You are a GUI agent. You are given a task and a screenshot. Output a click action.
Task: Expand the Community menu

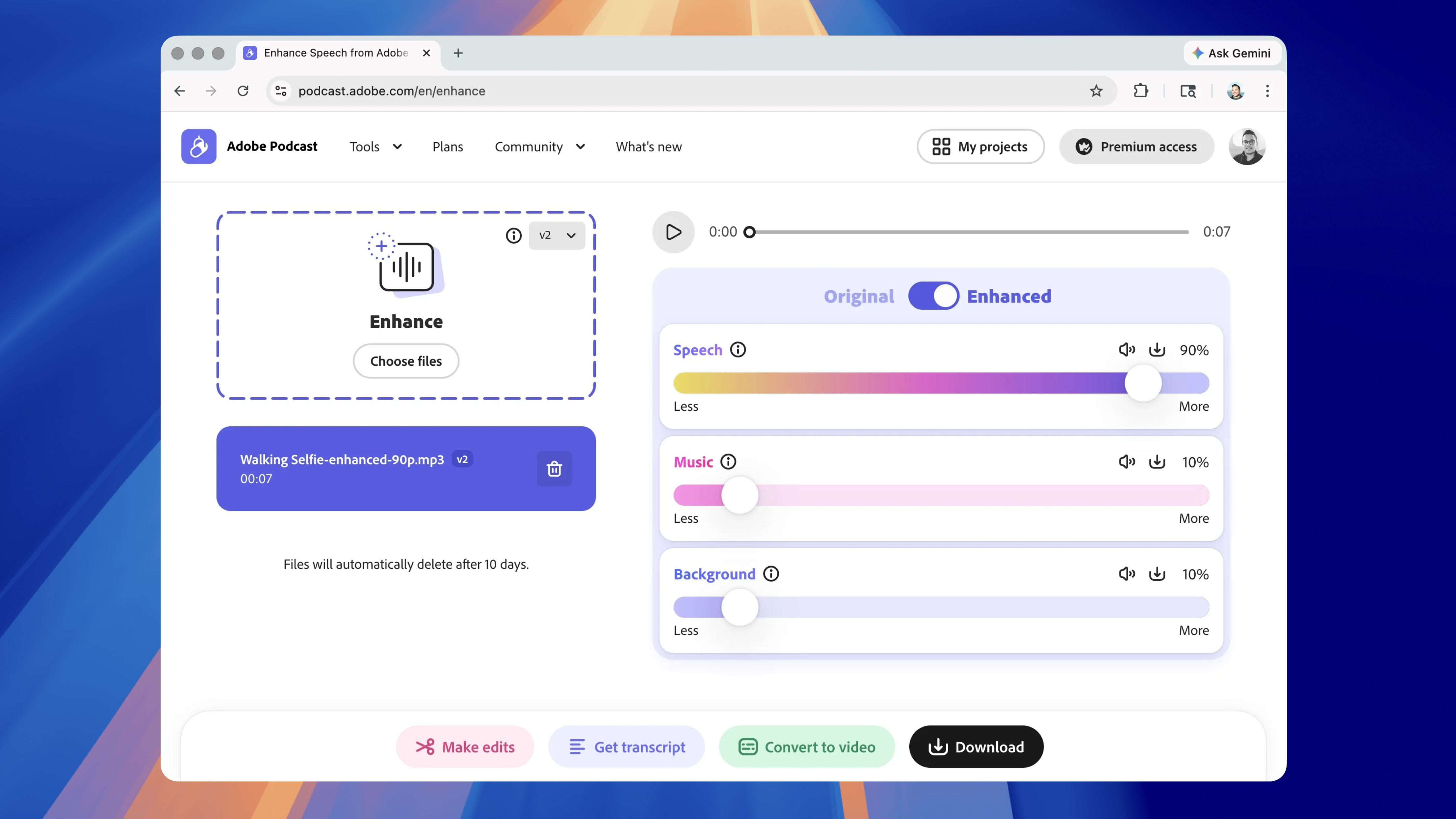click(540, 147)
